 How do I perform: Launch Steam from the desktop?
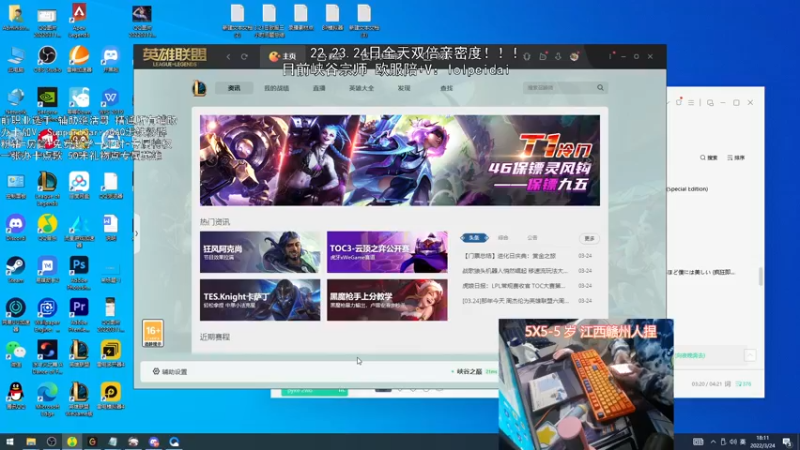(x=16, y=269)
